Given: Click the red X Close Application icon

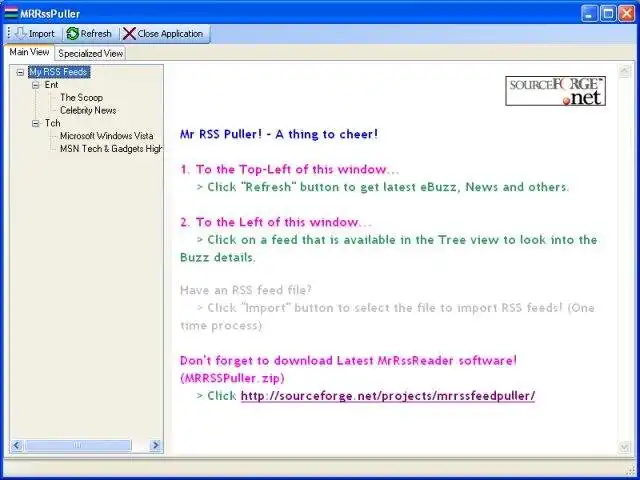Looking at the screenshot, I should click(x=129, y=33).
